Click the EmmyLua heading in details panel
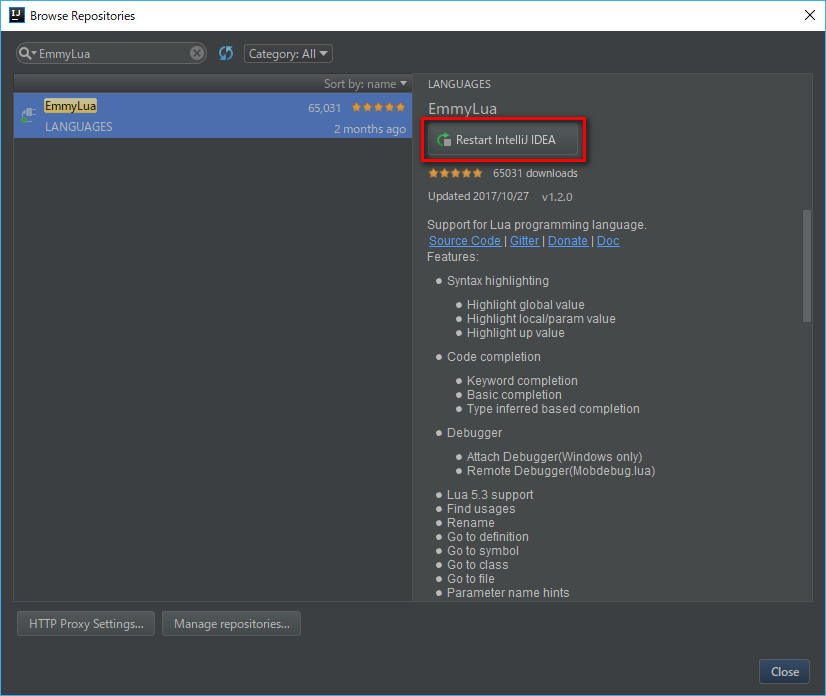826x696 pixels. 463,109
